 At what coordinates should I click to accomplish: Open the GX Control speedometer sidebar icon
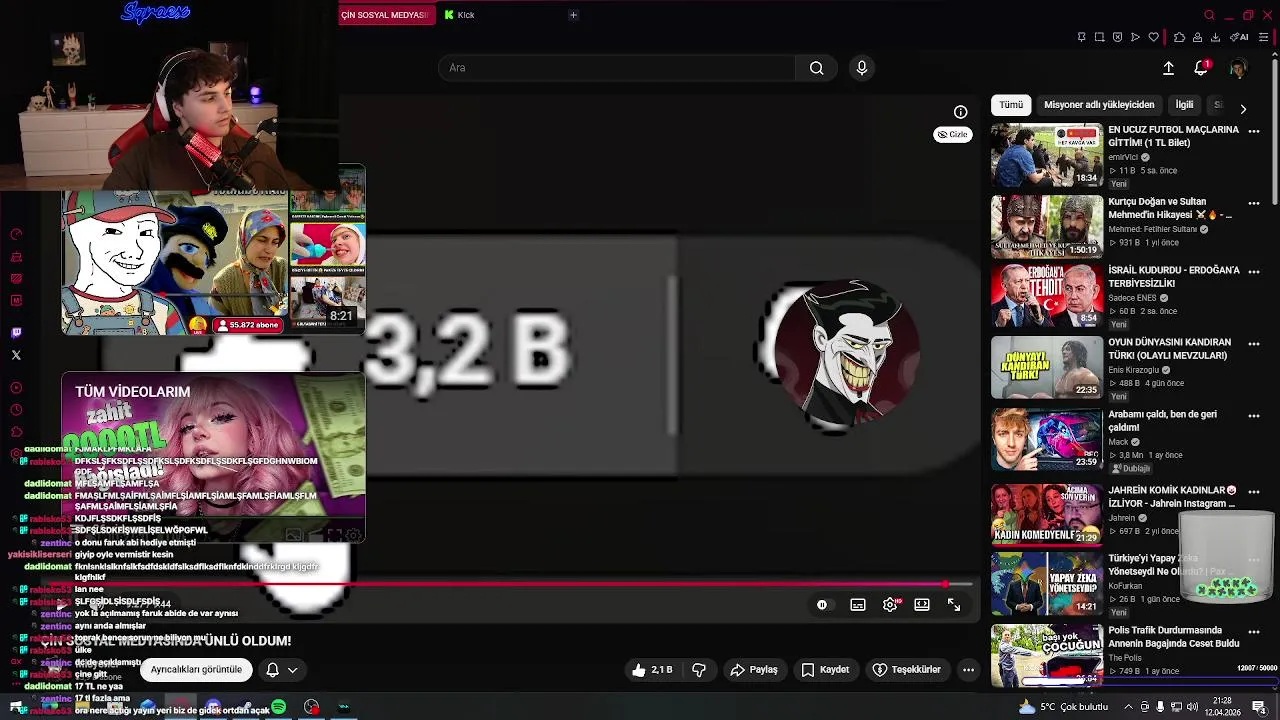coord(16,235)
